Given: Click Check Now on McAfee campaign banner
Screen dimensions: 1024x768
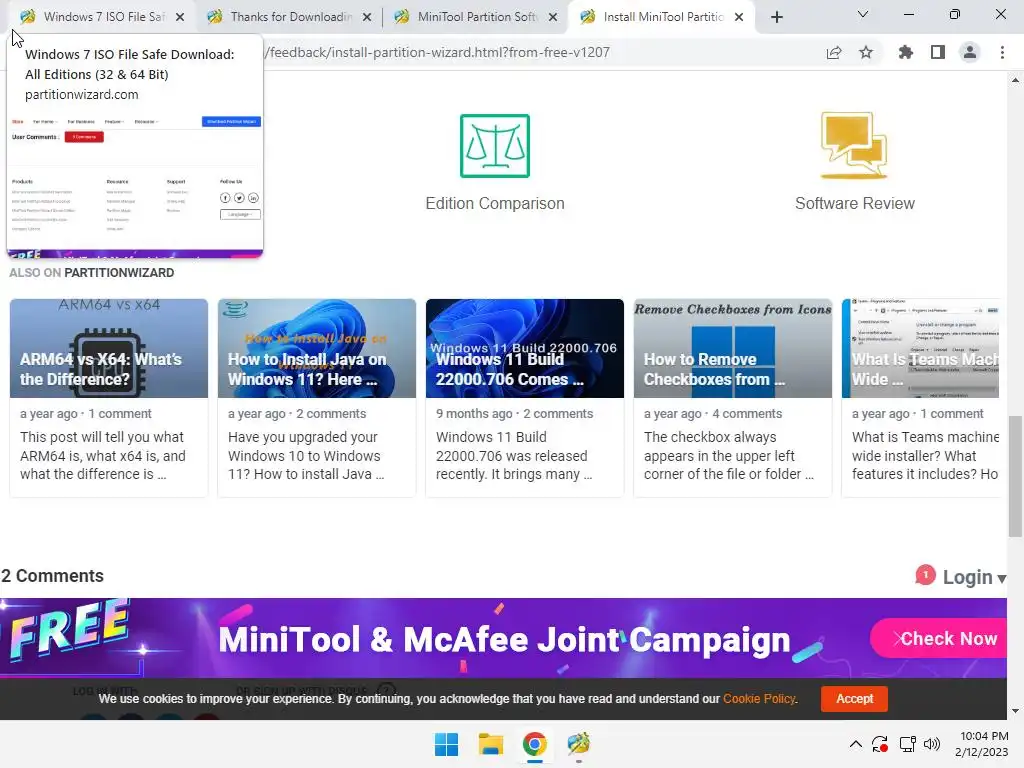Looking at the screenshot, I should point(940,638).
